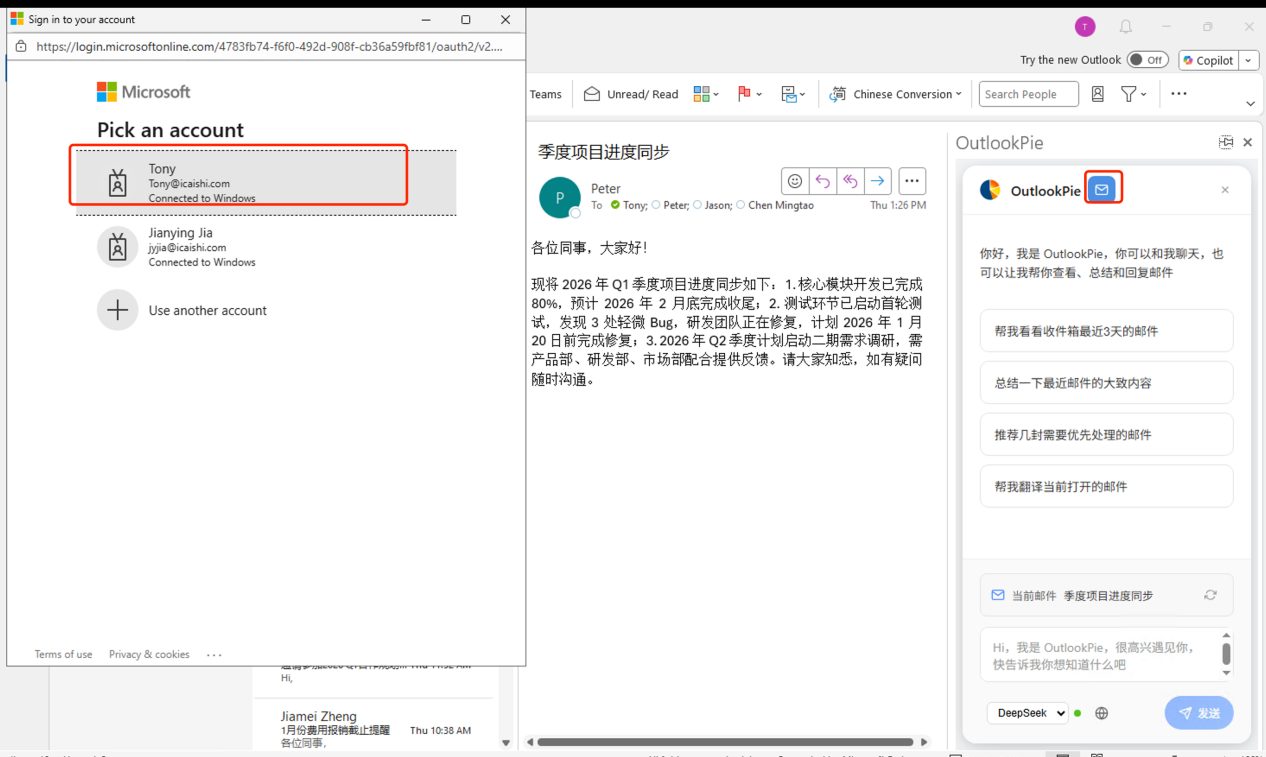The image size is (1266, 757).
Task: Open the notification bell icon
Action: pyautogui.click(x=1126, y=27)
